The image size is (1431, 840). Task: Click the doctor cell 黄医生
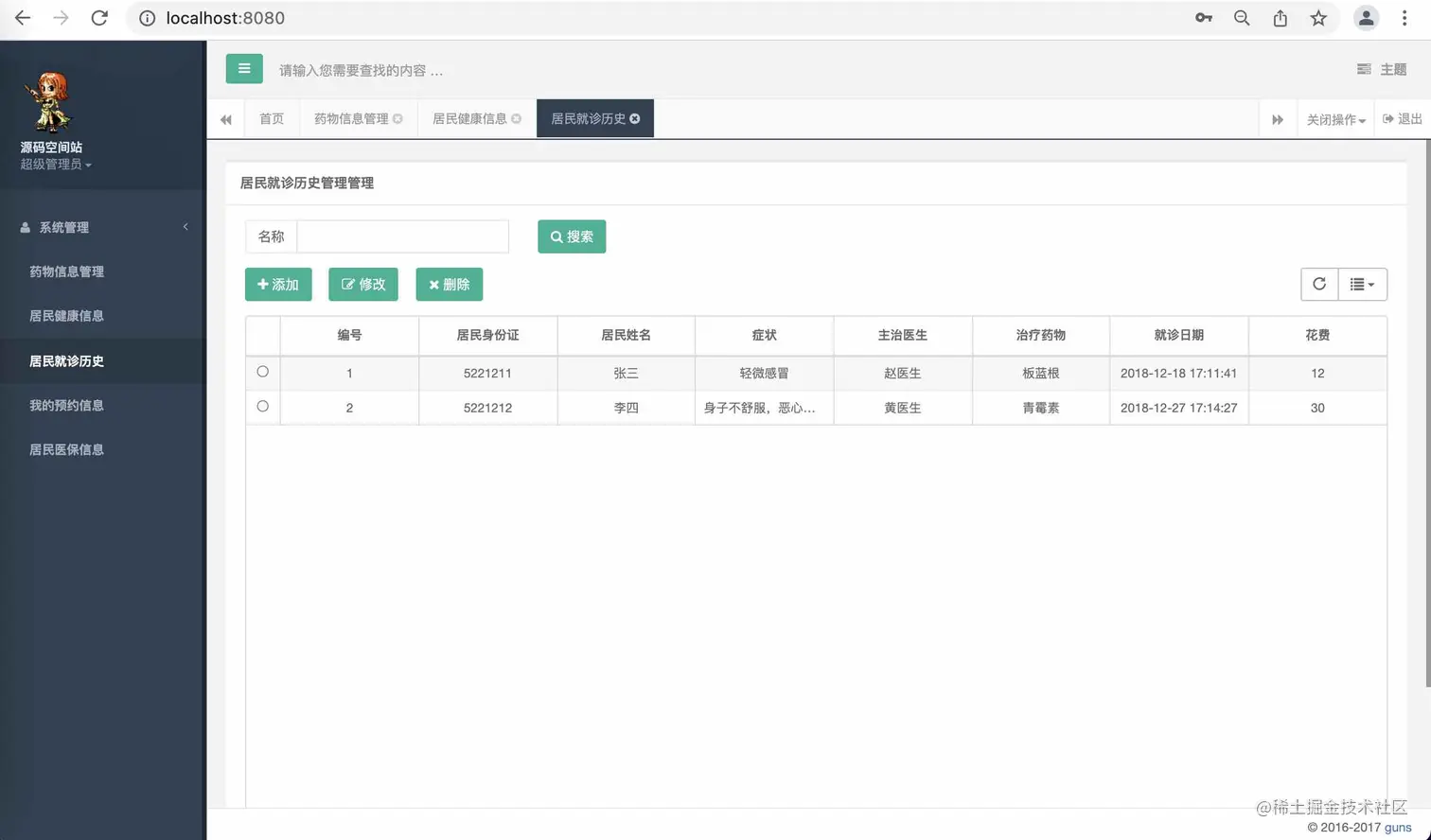[x=903, y=408]
